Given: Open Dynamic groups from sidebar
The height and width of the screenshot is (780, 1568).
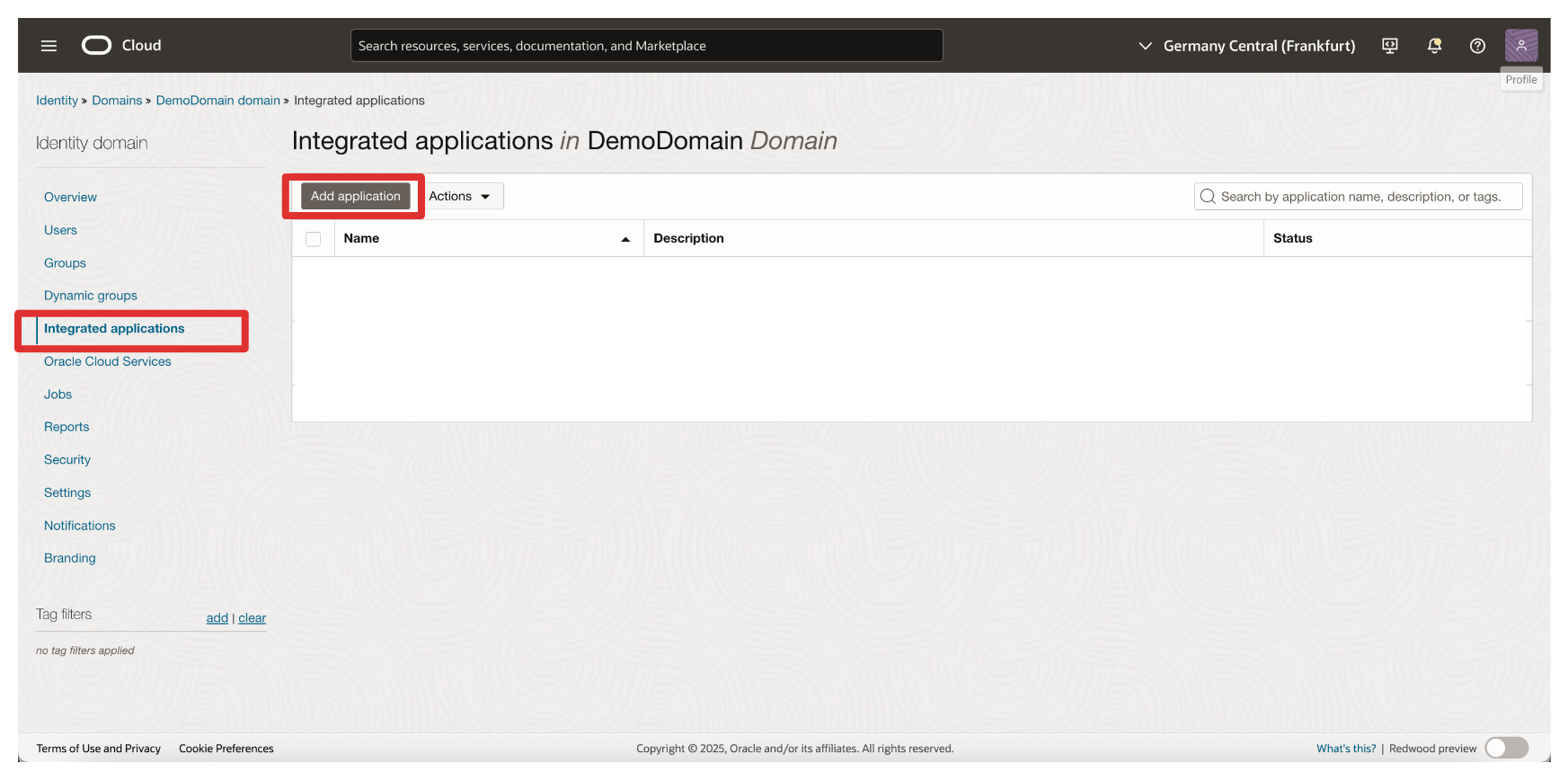Looking at the screenshot, I should click(x=91, y=296).
